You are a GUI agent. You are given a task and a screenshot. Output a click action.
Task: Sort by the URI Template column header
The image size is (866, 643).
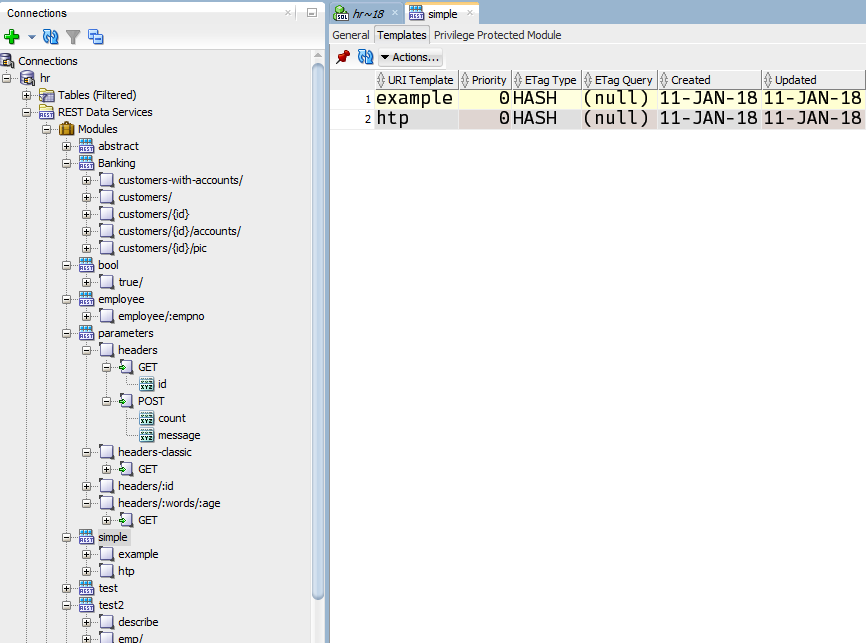coord(420,80)
